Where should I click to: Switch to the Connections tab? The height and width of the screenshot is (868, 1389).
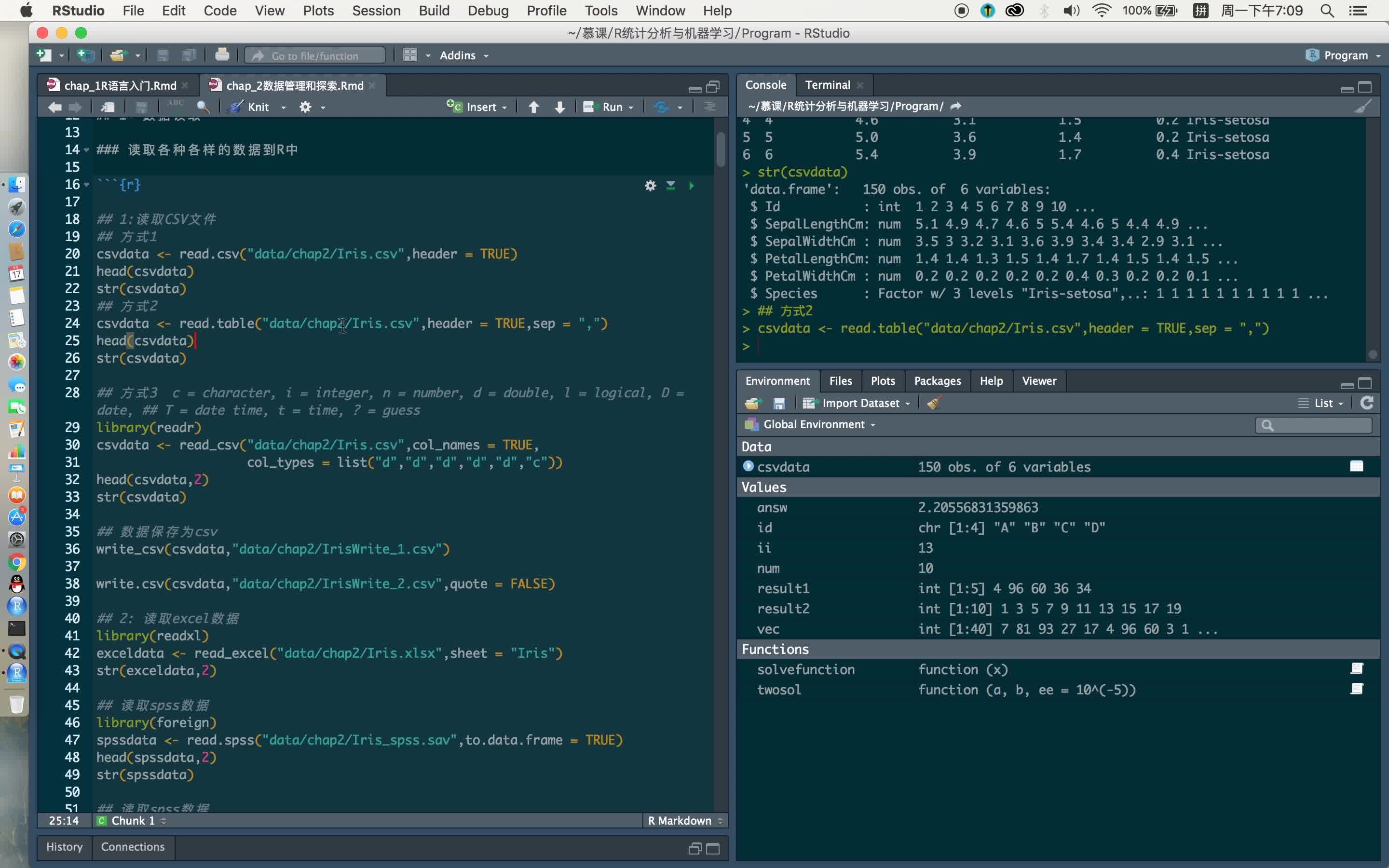click(133, 847)
